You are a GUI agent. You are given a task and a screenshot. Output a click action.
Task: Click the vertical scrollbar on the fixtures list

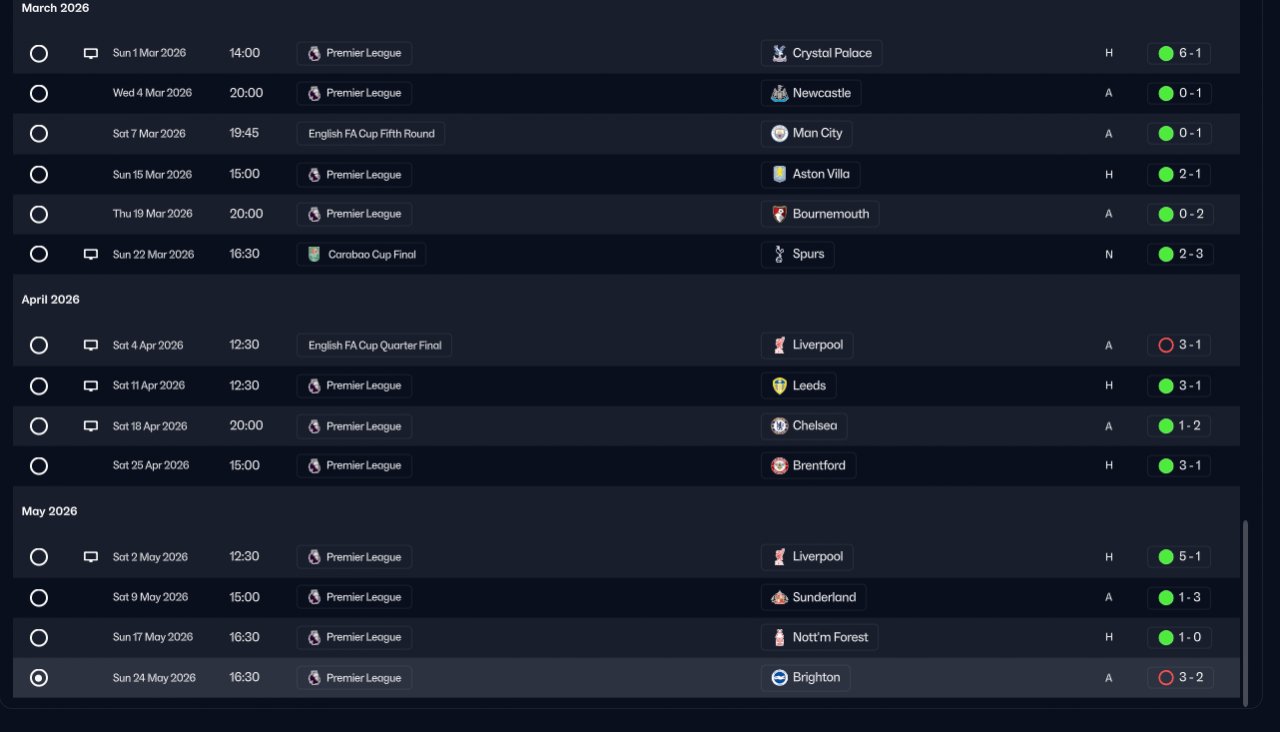(1245, 612)
